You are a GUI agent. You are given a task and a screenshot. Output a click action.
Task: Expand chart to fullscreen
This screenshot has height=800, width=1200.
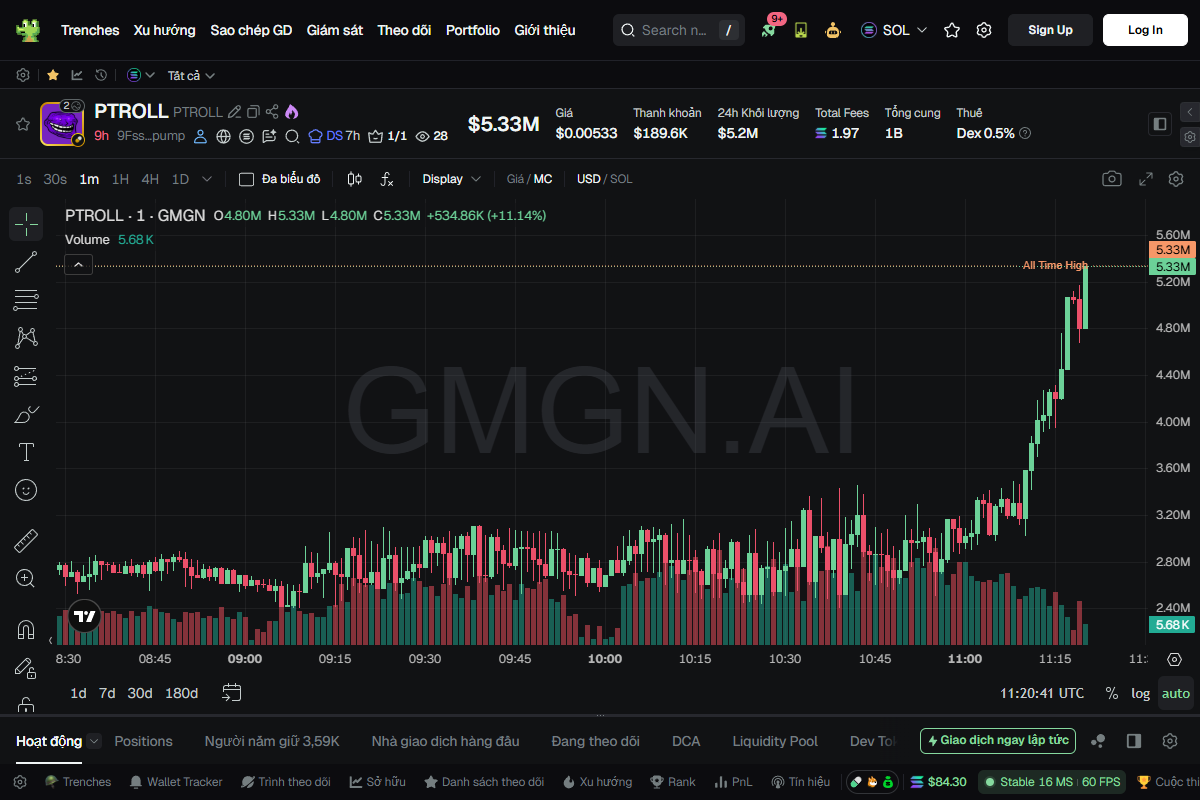tap(1146, 179)
